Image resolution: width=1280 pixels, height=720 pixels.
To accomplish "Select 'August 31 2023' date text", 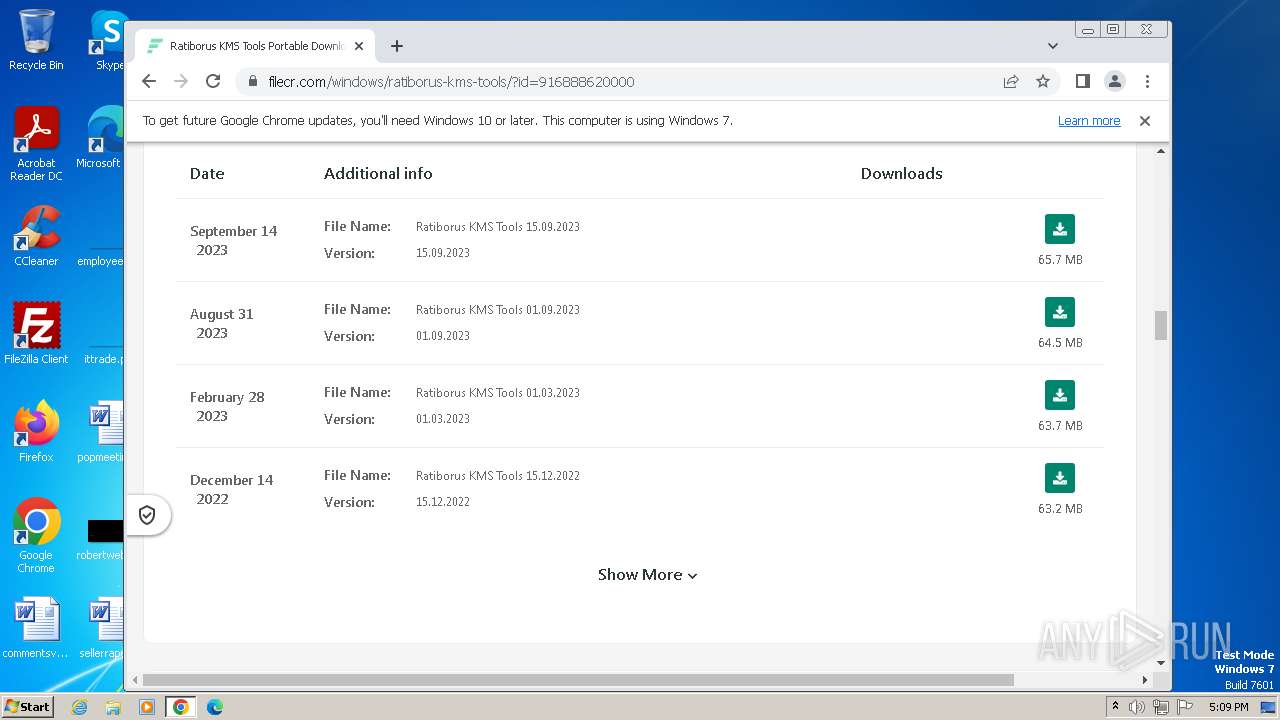I will click(222, 323).
